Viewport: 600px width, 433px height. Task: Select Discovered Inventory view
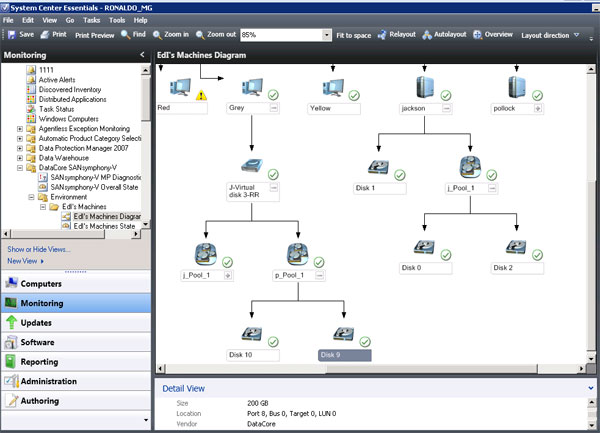click(x=70, y=90)
